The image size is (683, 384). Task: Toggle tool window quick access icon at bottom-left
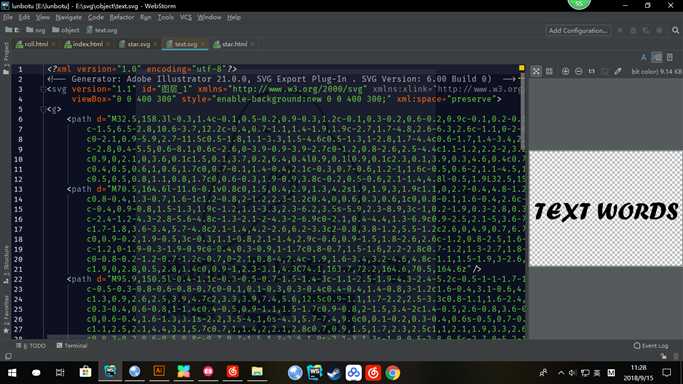[x=8, y=357]
